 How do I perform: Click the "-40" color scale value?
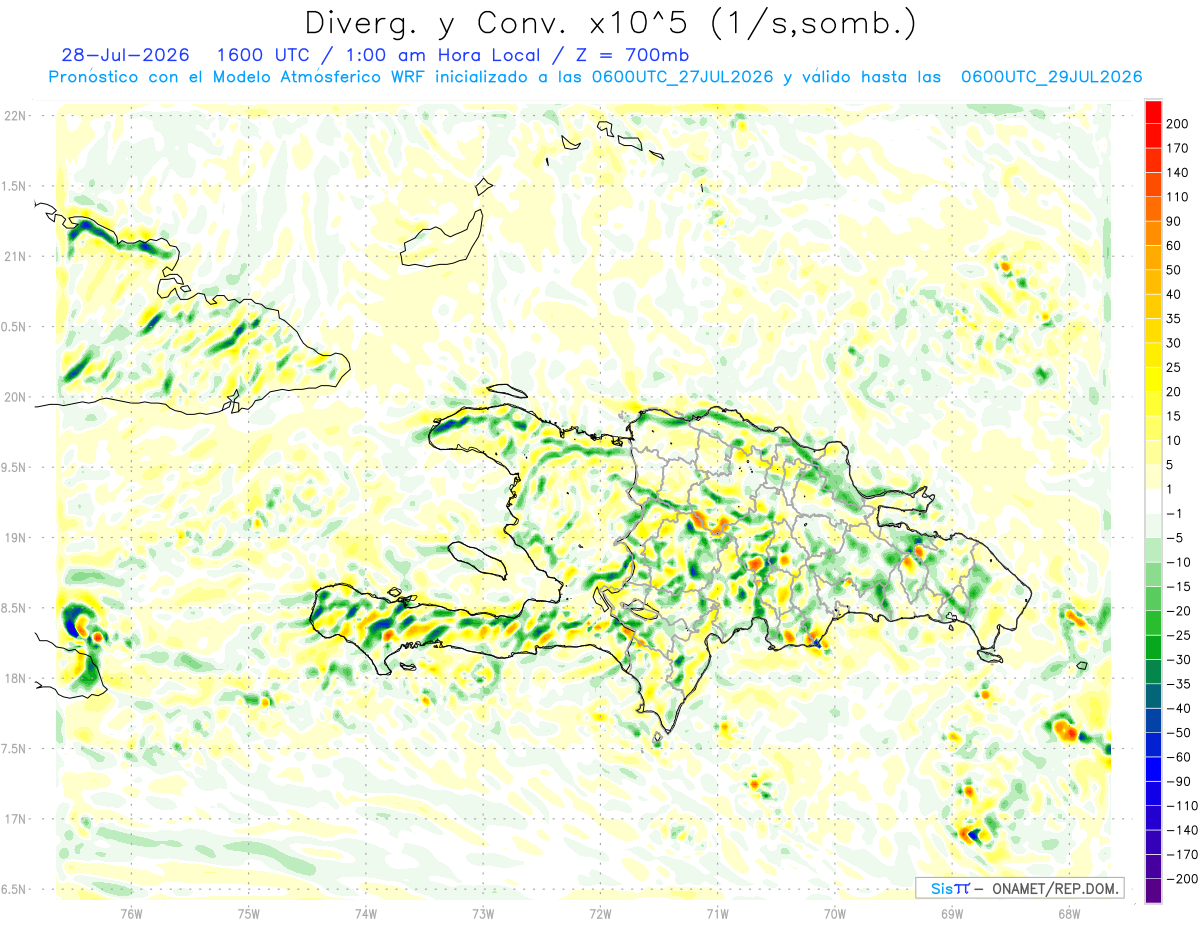(1177, 709)
